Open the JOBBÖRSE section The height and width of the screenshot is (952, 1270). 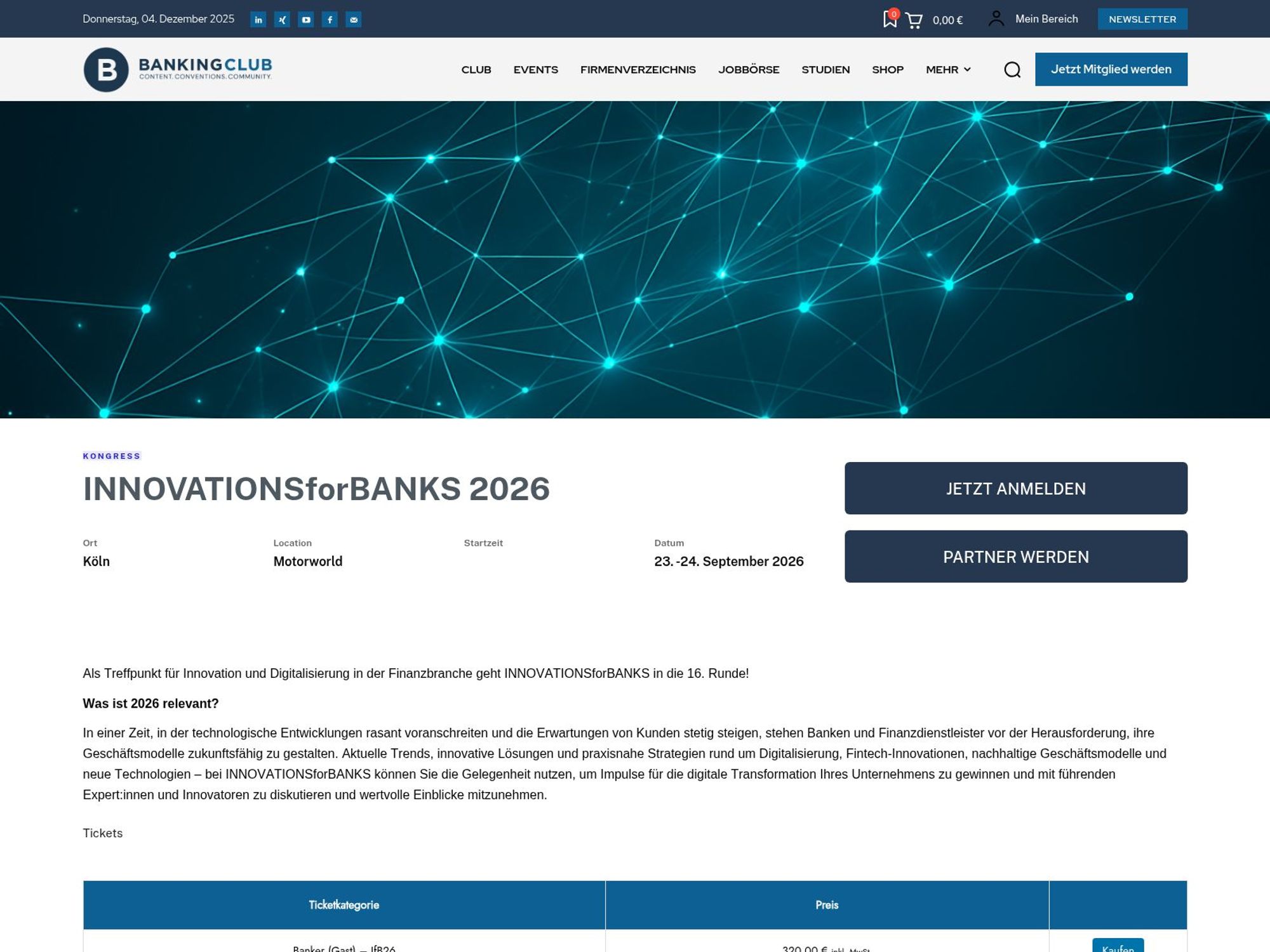[x=749, y=70]
